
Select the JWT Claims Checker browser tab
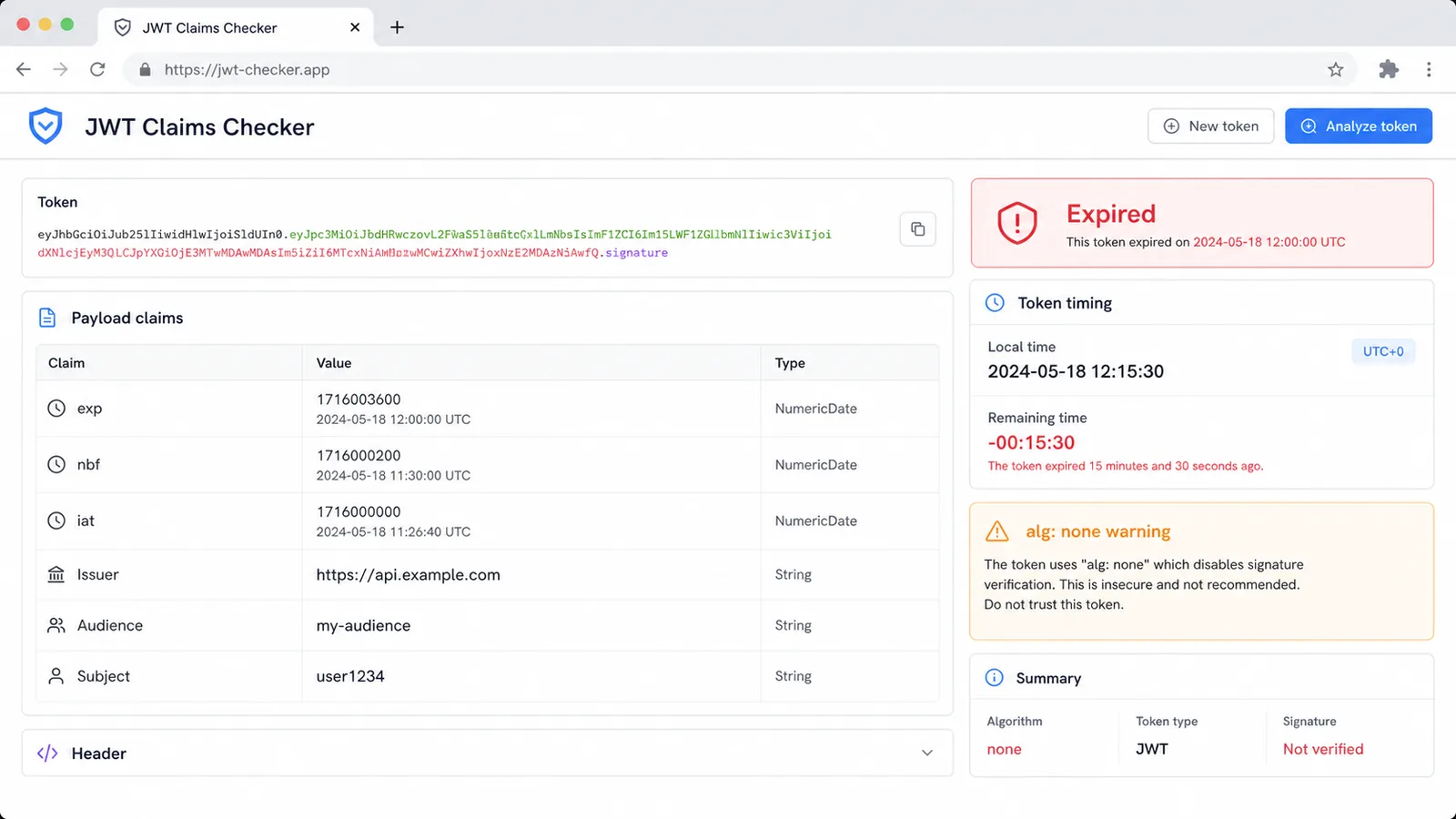[236, 27]
